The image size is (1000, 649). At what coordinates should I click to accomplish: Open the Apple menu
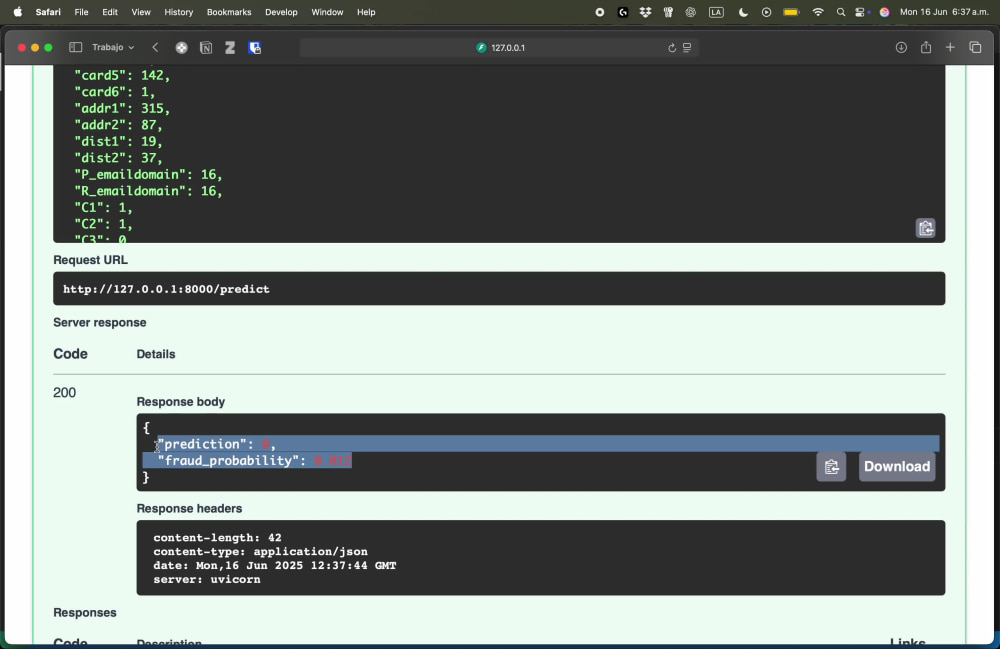pyautogui.click(x=17, y=12)
